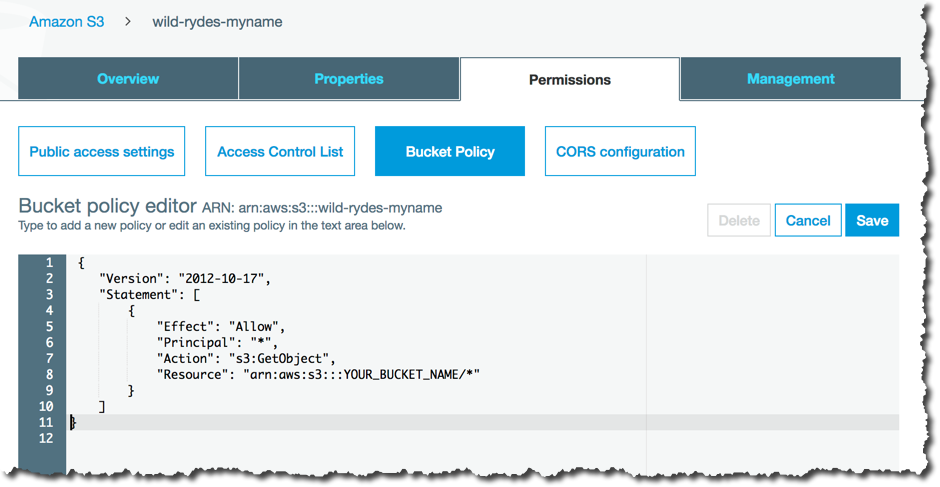Image resolution: width=940 pixels, height=487 pixels.
Task: Click the closing brace on line 11
Action: coord(73,422)
